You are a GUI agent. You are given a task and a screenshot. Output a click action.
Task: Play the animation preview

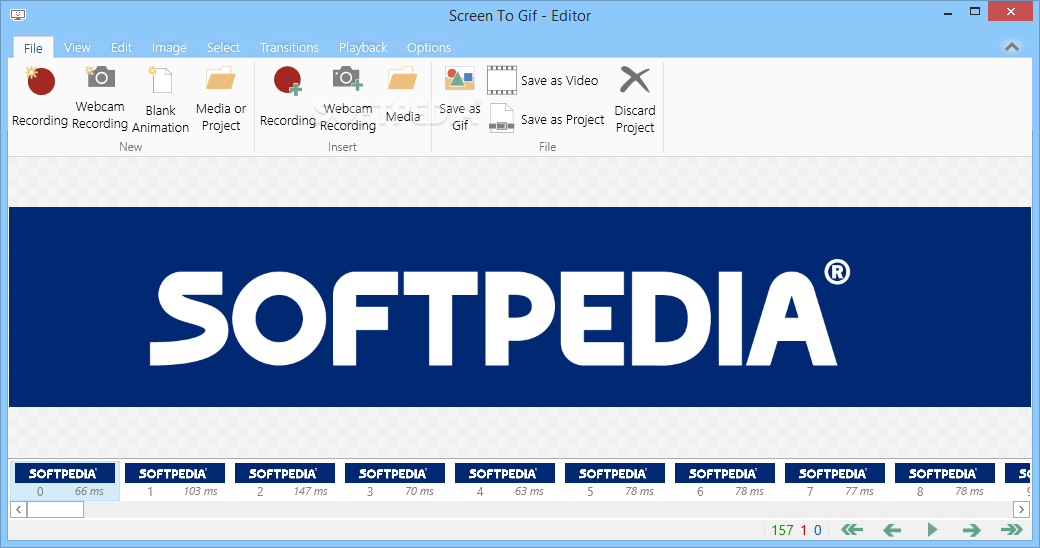point(932,529)
